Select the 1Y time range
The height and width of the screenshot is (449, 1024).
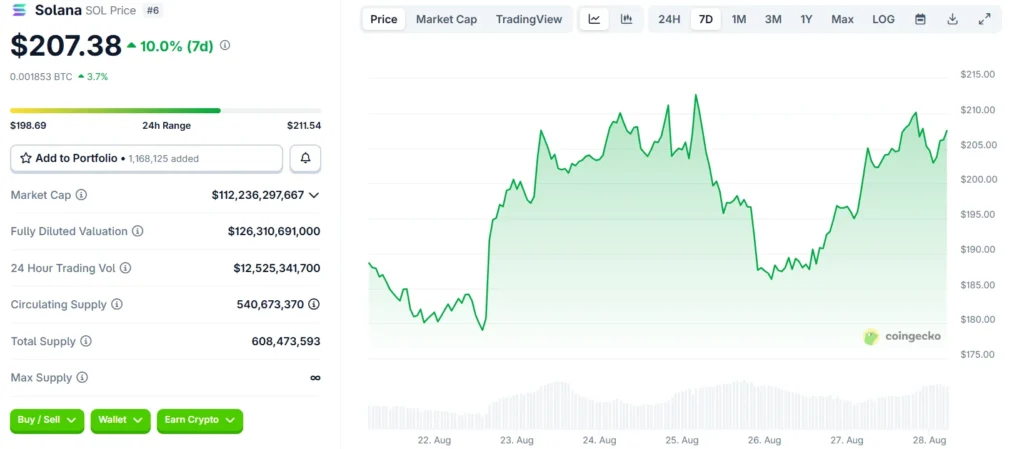[806, 19]
